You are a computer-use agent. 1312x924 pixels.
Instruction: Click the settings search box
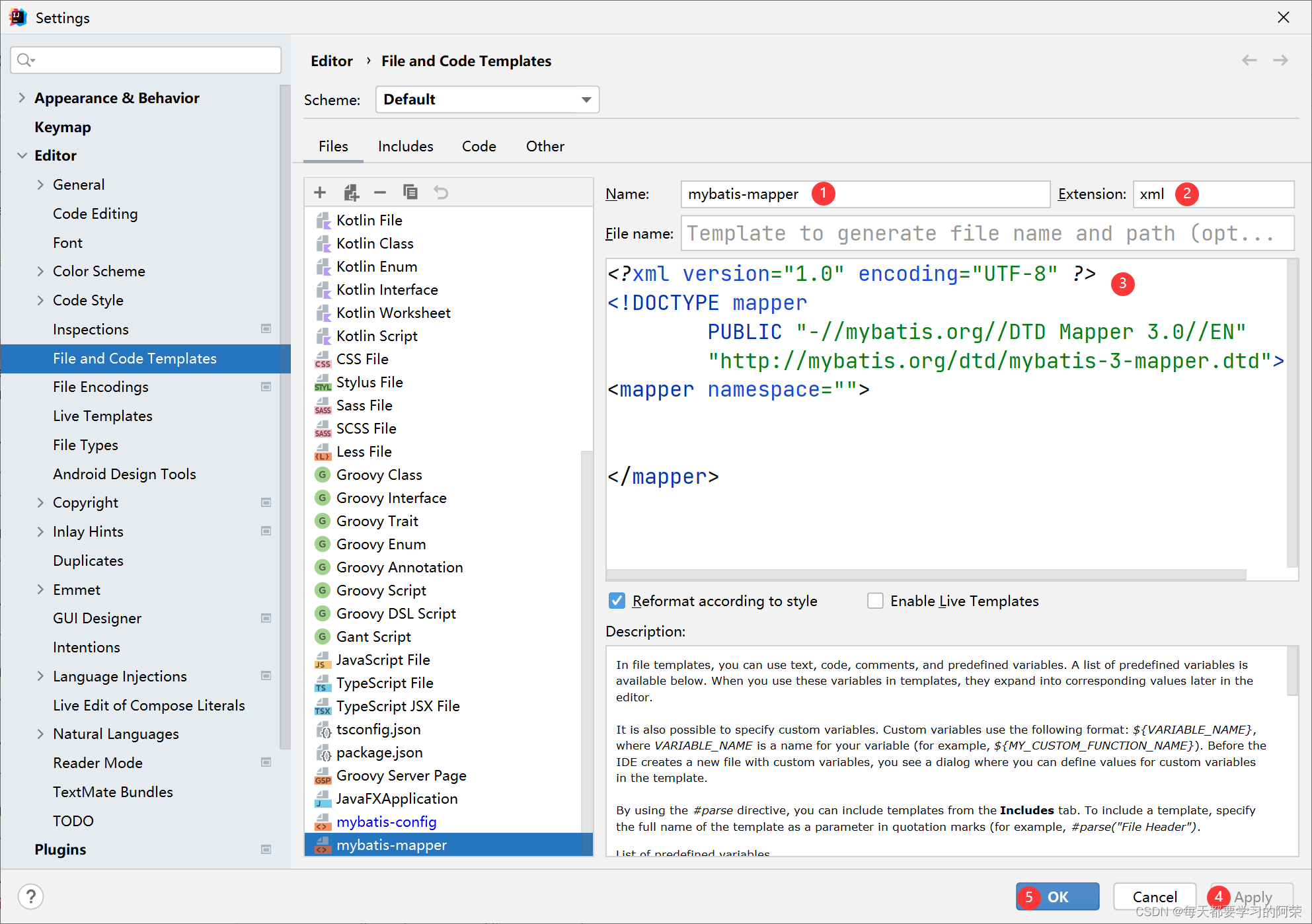(x=146, y=60)
